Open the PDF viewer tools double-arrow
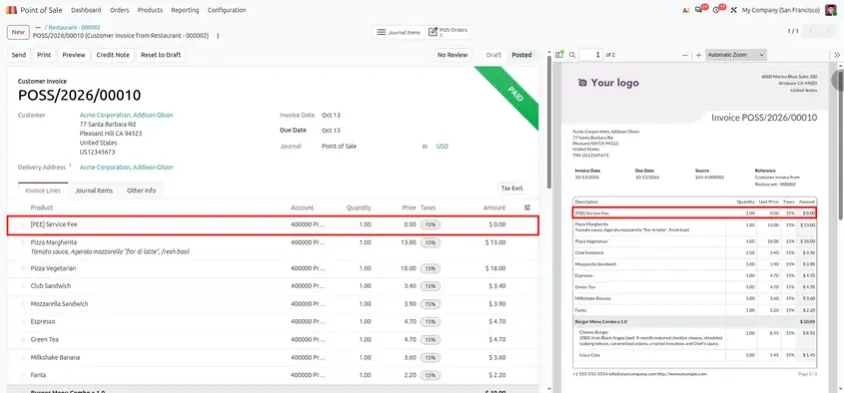This screenshot has width=844, height=393. point(837,55)
